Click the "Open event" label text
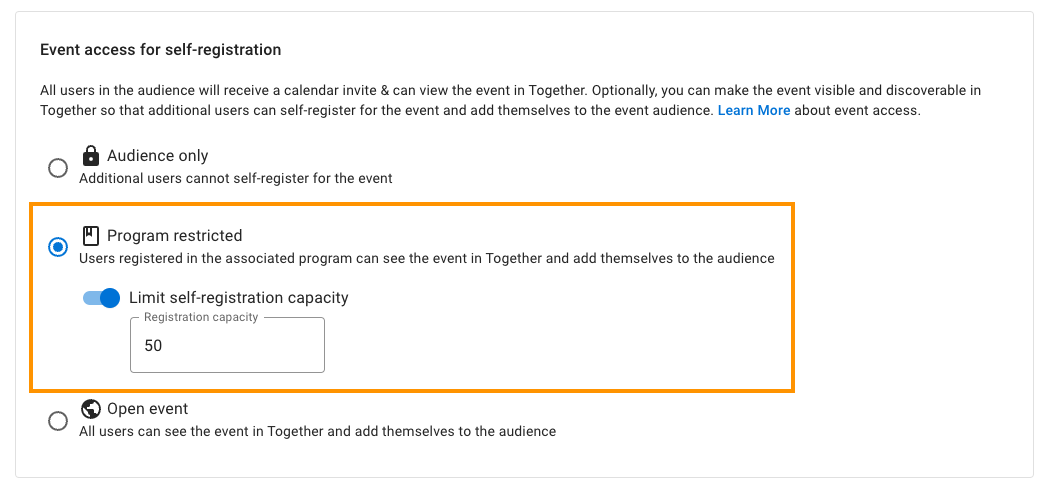Viewport: 1048px width, 489px height. [148, 408]
